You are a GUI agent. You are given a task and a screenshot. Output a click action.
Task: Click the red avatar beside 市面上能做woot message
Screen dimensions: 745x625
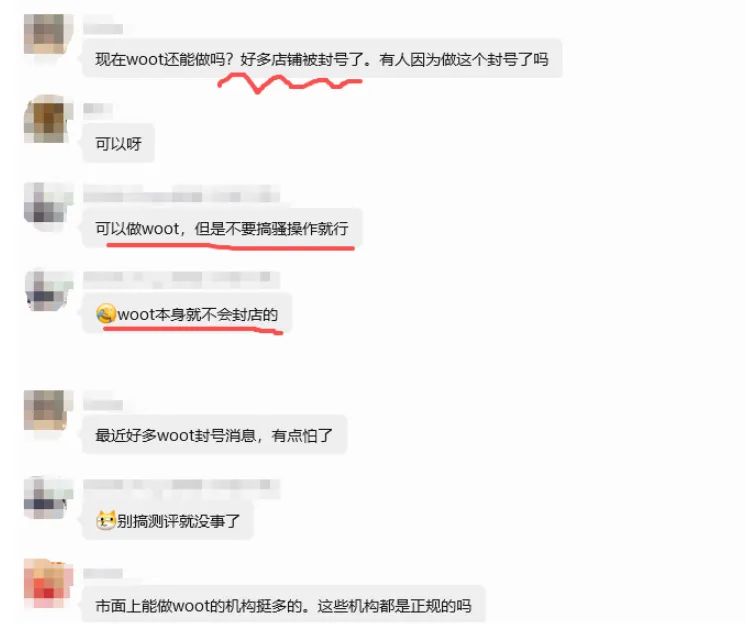coord(48,583)
